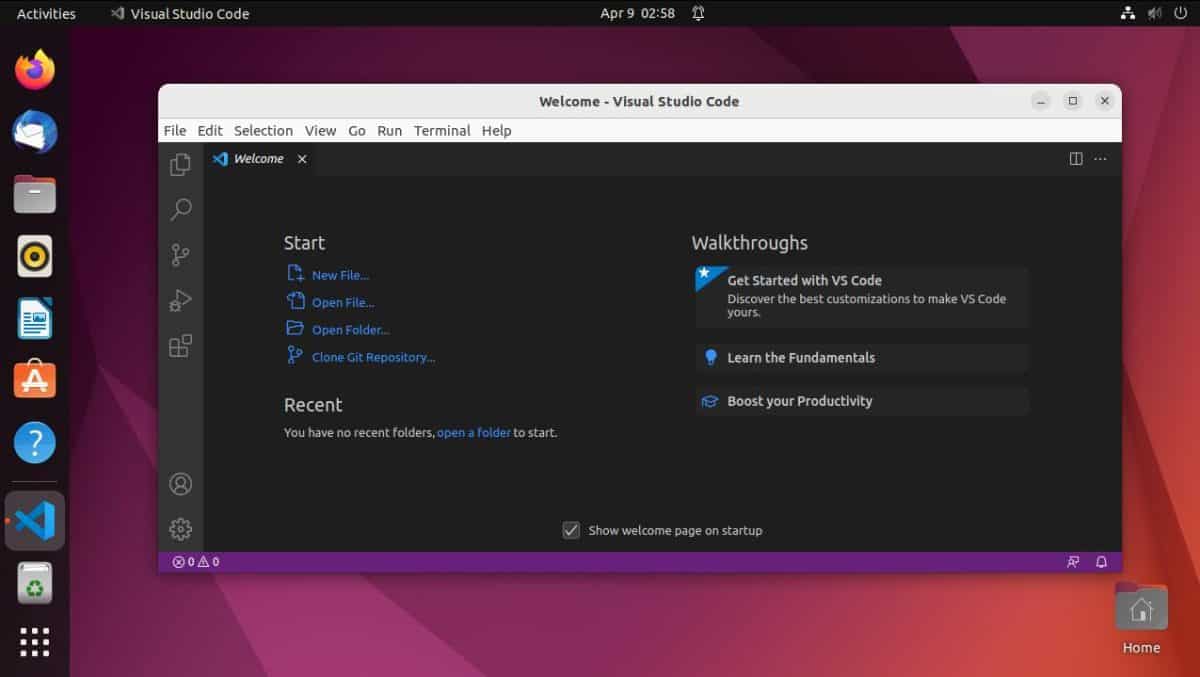Click the Accounts icon above the gear
This screenshot has width=1200, height=677.
[x=180, y=483]
